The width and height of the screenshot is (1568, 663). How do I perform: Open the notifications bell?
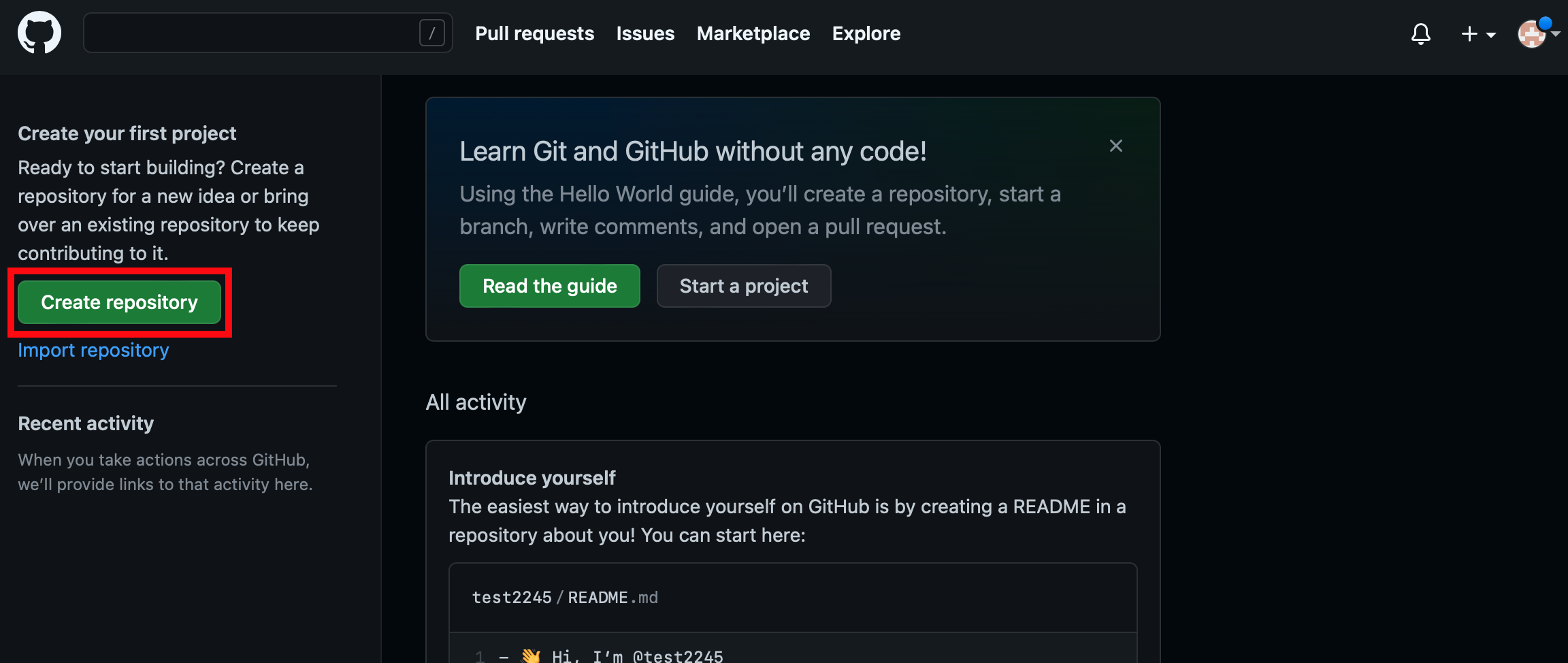pyautogui.click(x=1421, y=33)
